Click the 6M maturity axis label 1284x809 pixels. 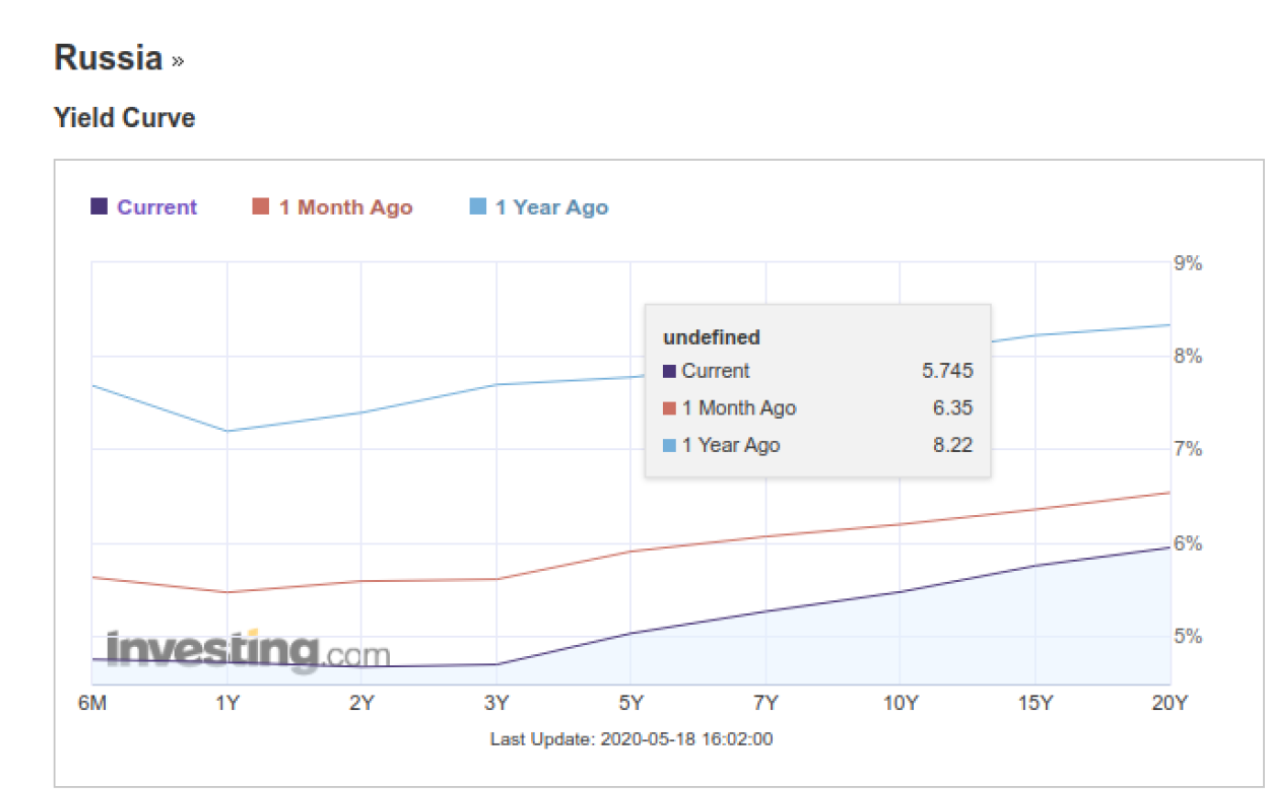point(92,703)
